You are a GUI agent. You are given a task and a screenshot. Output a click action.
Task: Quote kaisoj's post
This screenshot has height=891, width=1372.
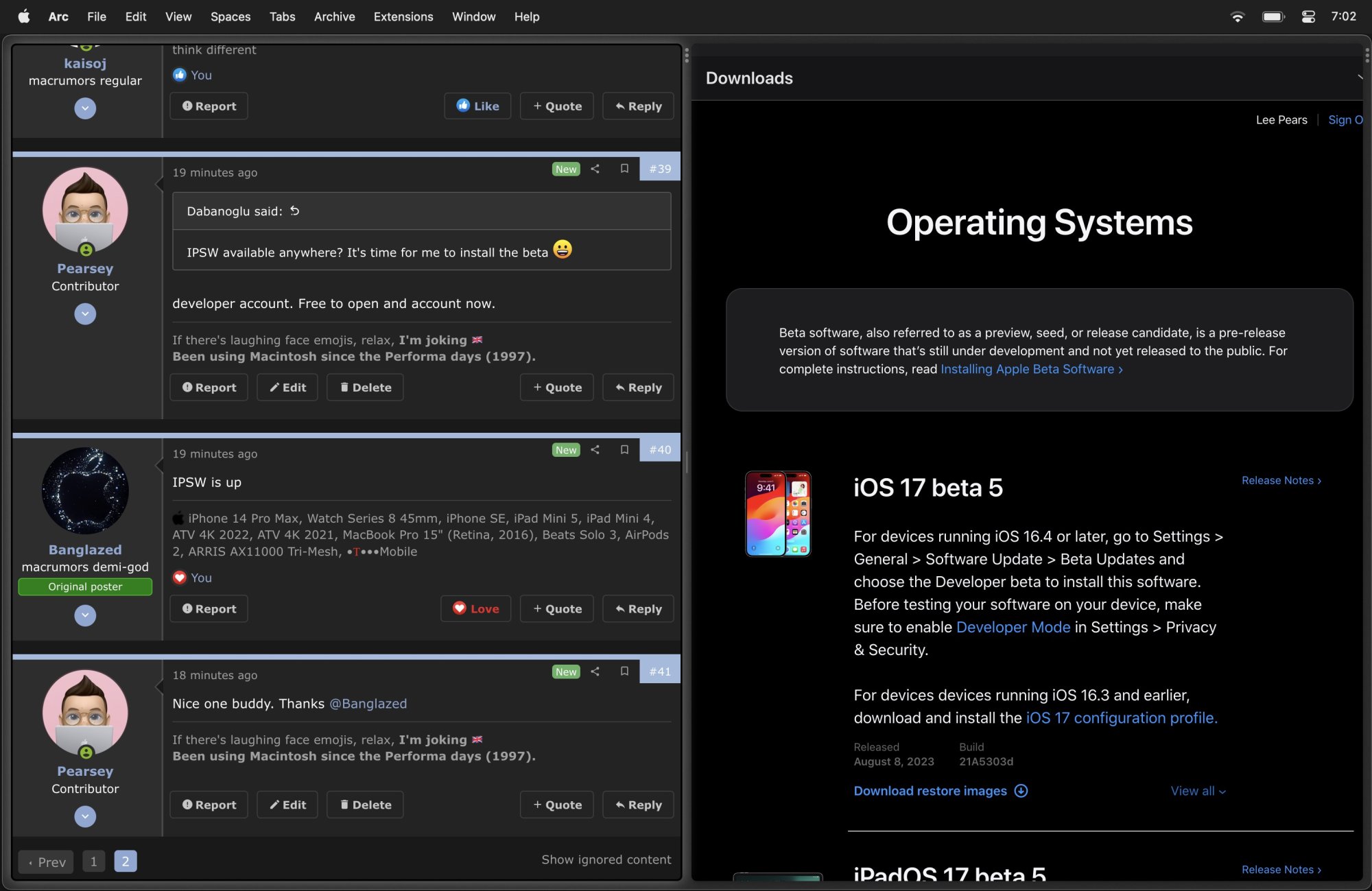tap(557, 106)
